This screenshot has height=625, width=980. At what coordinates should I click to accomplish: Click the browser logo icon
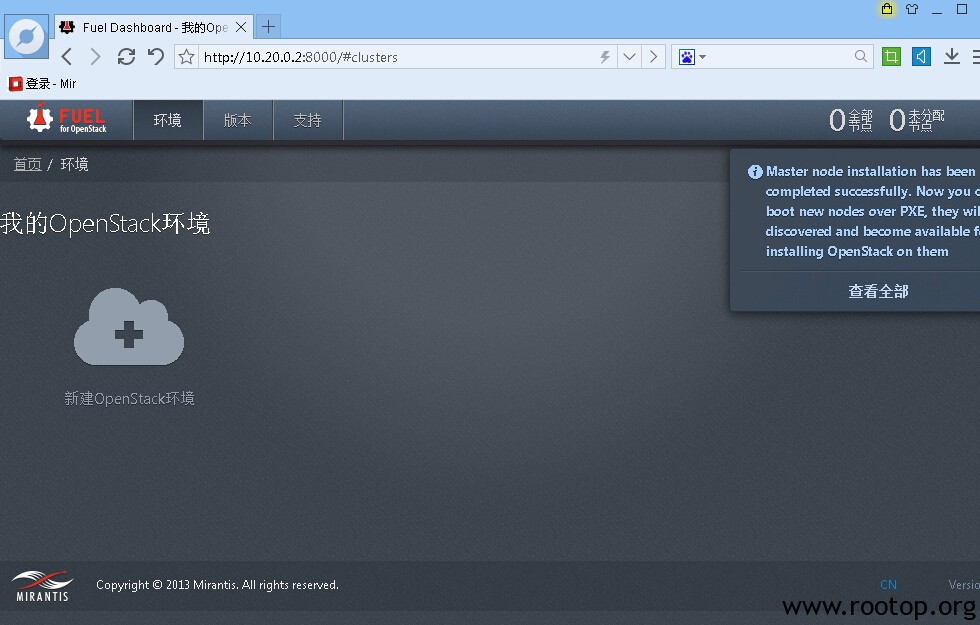click(x=26, y=36)
